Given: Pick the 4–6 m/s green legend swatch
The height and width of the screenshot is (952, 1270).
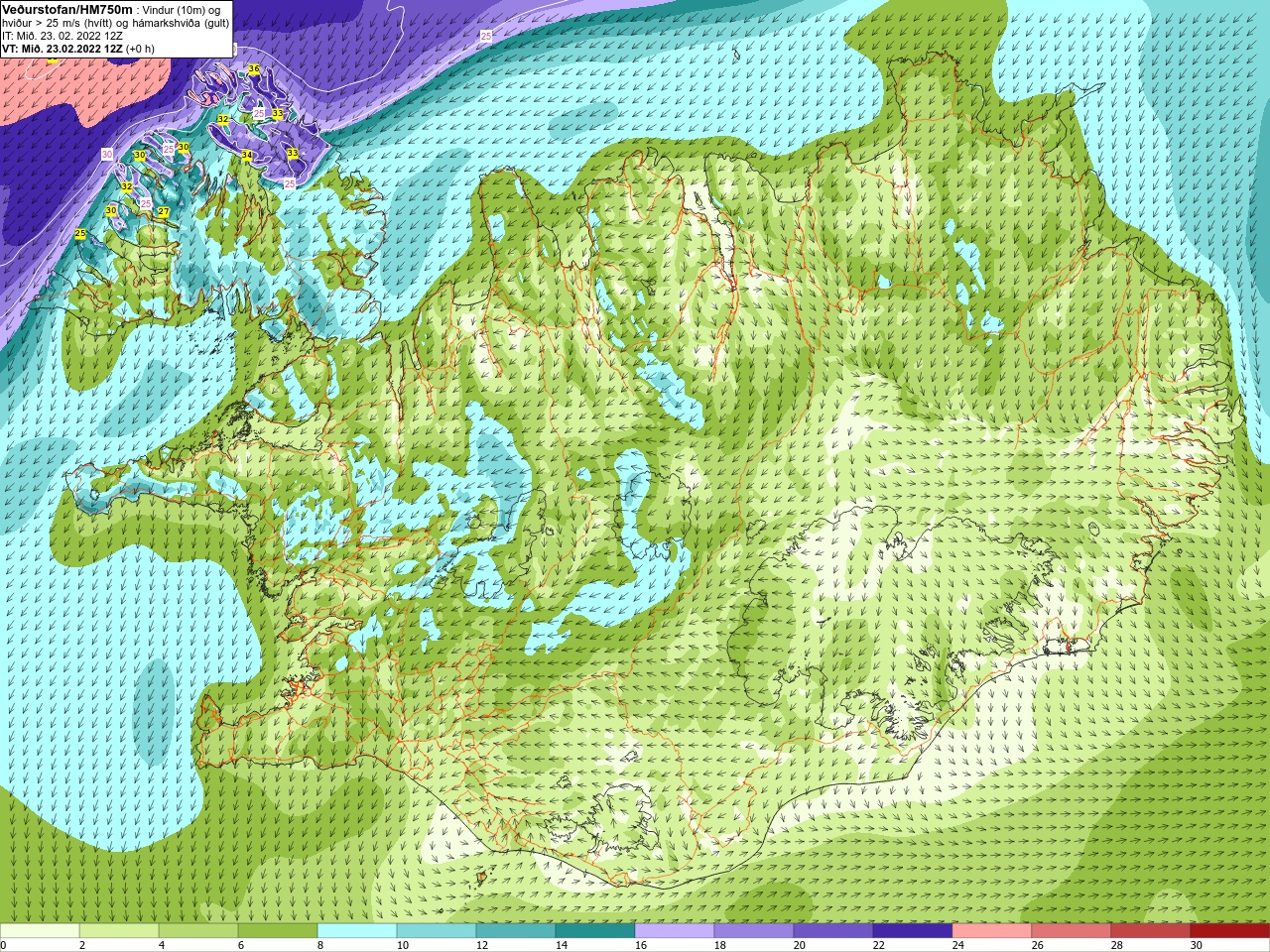Looking at the screenshot, I should point(198,931).
